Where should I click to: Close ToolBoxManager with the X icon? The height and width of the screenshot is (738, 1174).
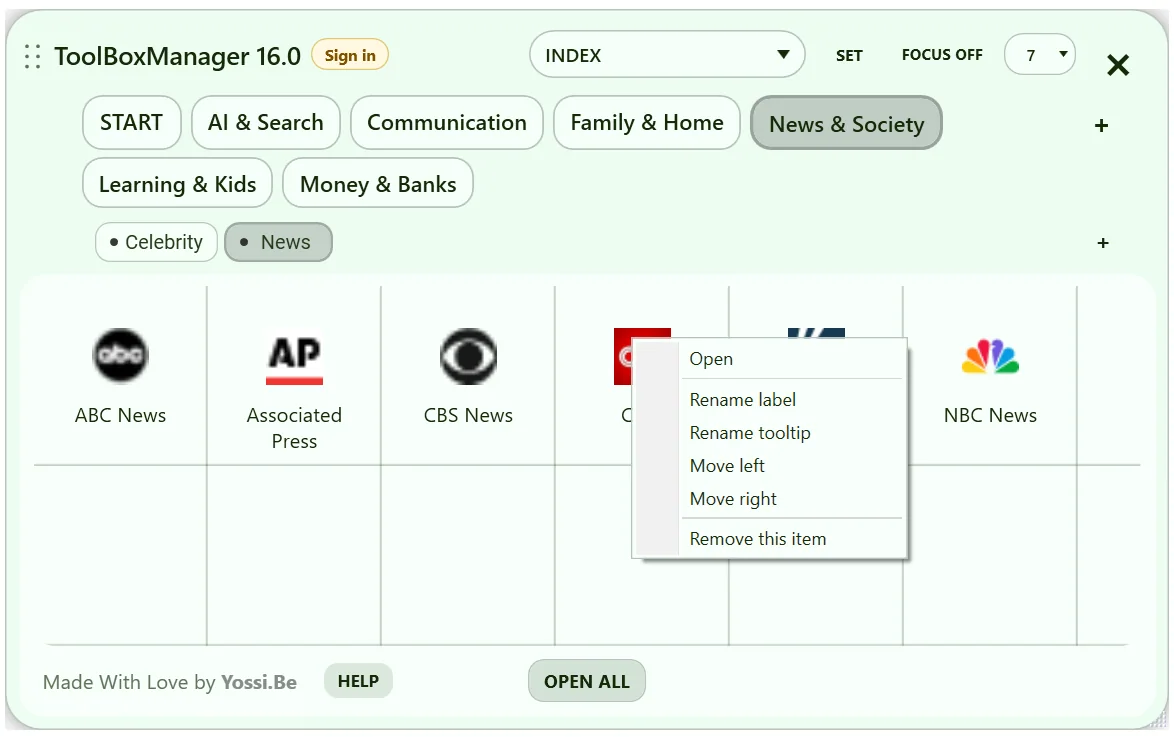click(x=1118, y=65)
